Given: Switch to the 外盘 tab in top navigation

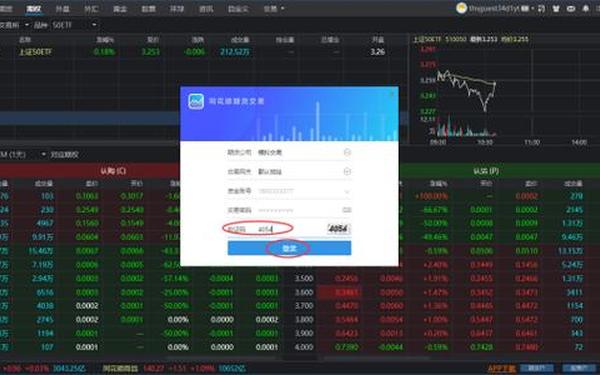Looking at the screenshot, I should click(62, 8).
